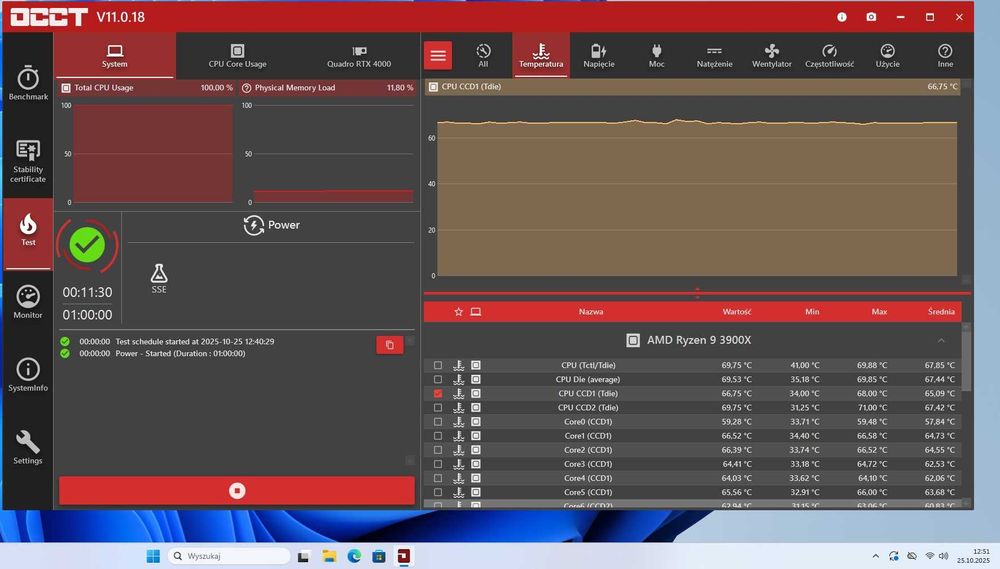Show All sensor categories

[x=483, y=55]
